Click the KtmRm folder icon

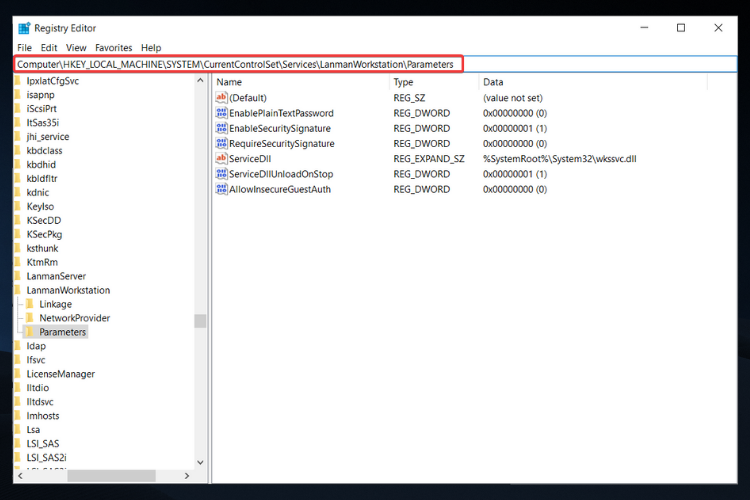18,262
